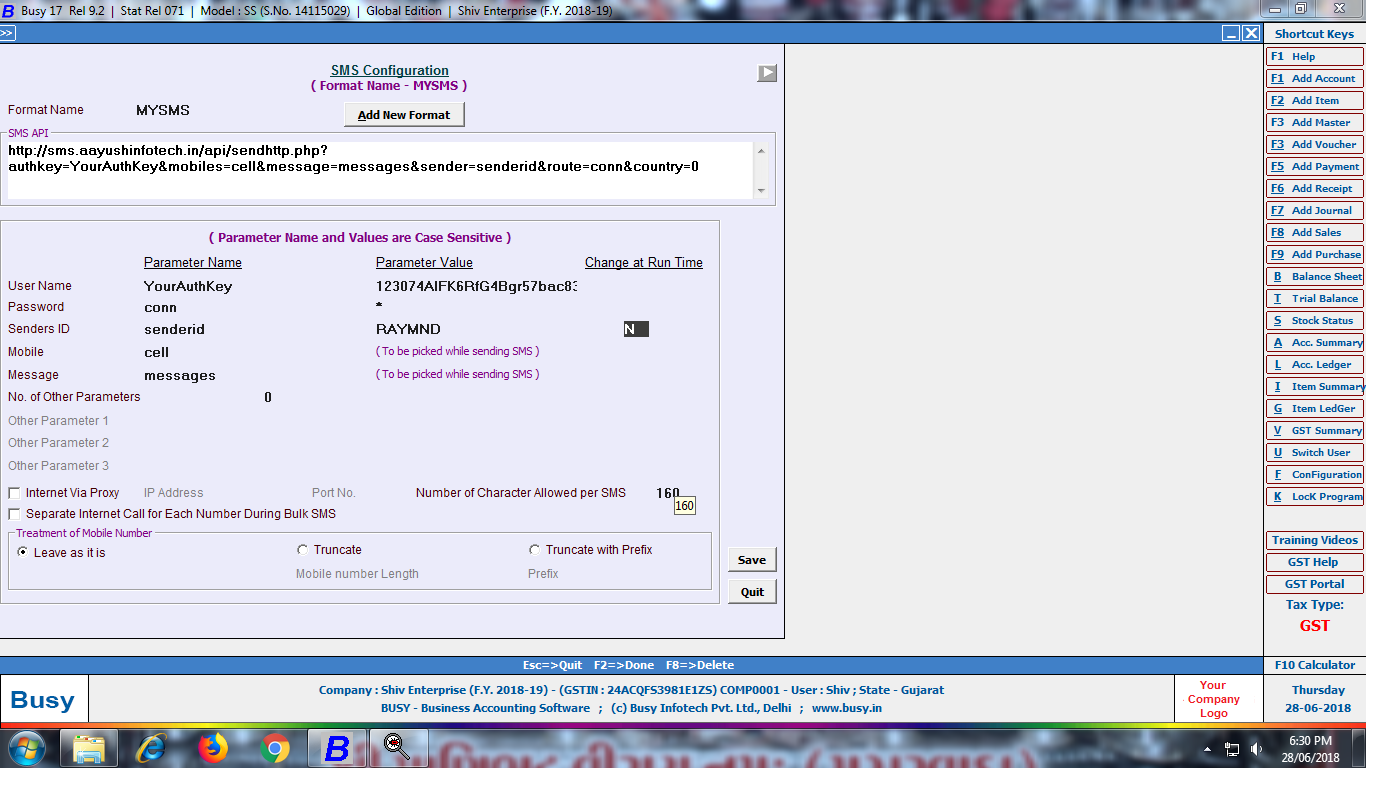Click www.busy.in in status bar
The height and width of the screenshot is (804, 1393).
coord(847,708)
